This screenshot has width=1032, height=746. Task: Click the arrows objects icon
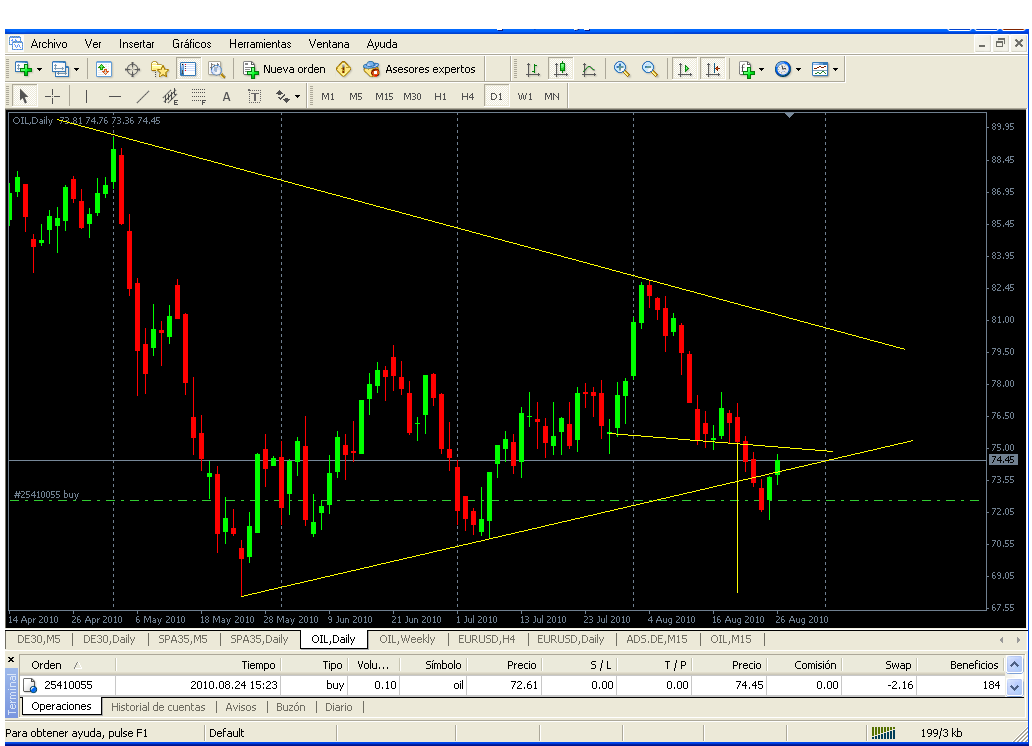[x=283, y=97]
